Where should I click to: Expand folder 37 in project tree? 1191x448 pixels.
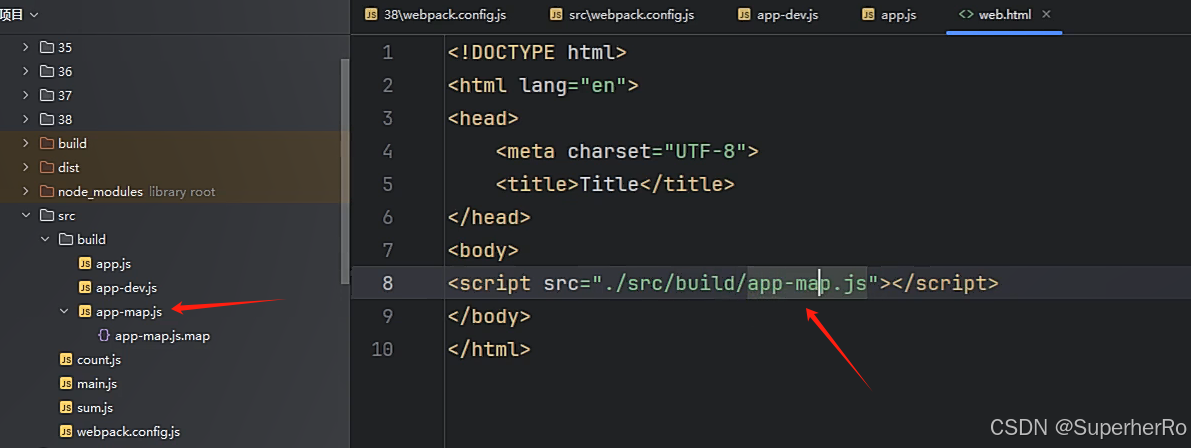coord(26,96)
